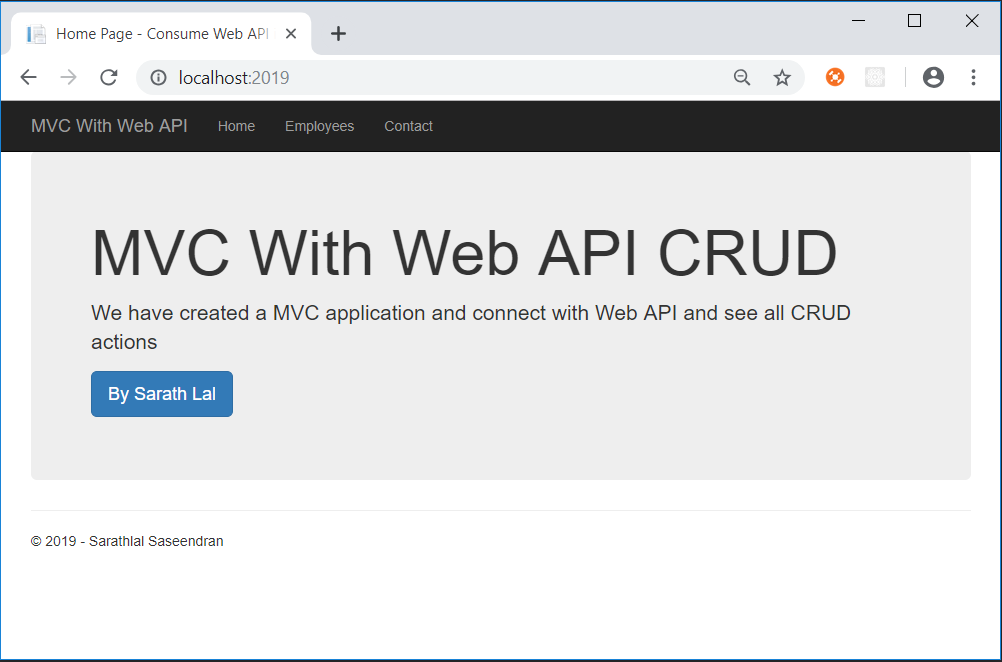Open the three-dot browser menu
The height and width of the screenshot is (662, 1002).
pos(973,76)
